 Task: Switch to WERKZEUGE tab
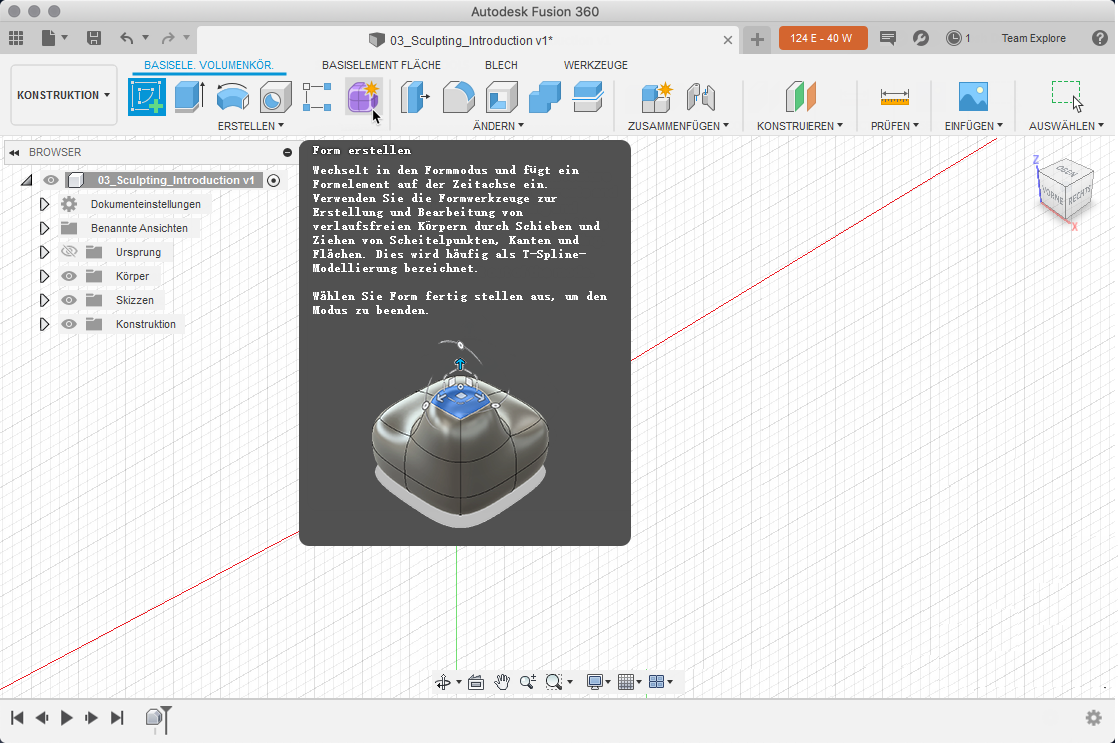596,65
